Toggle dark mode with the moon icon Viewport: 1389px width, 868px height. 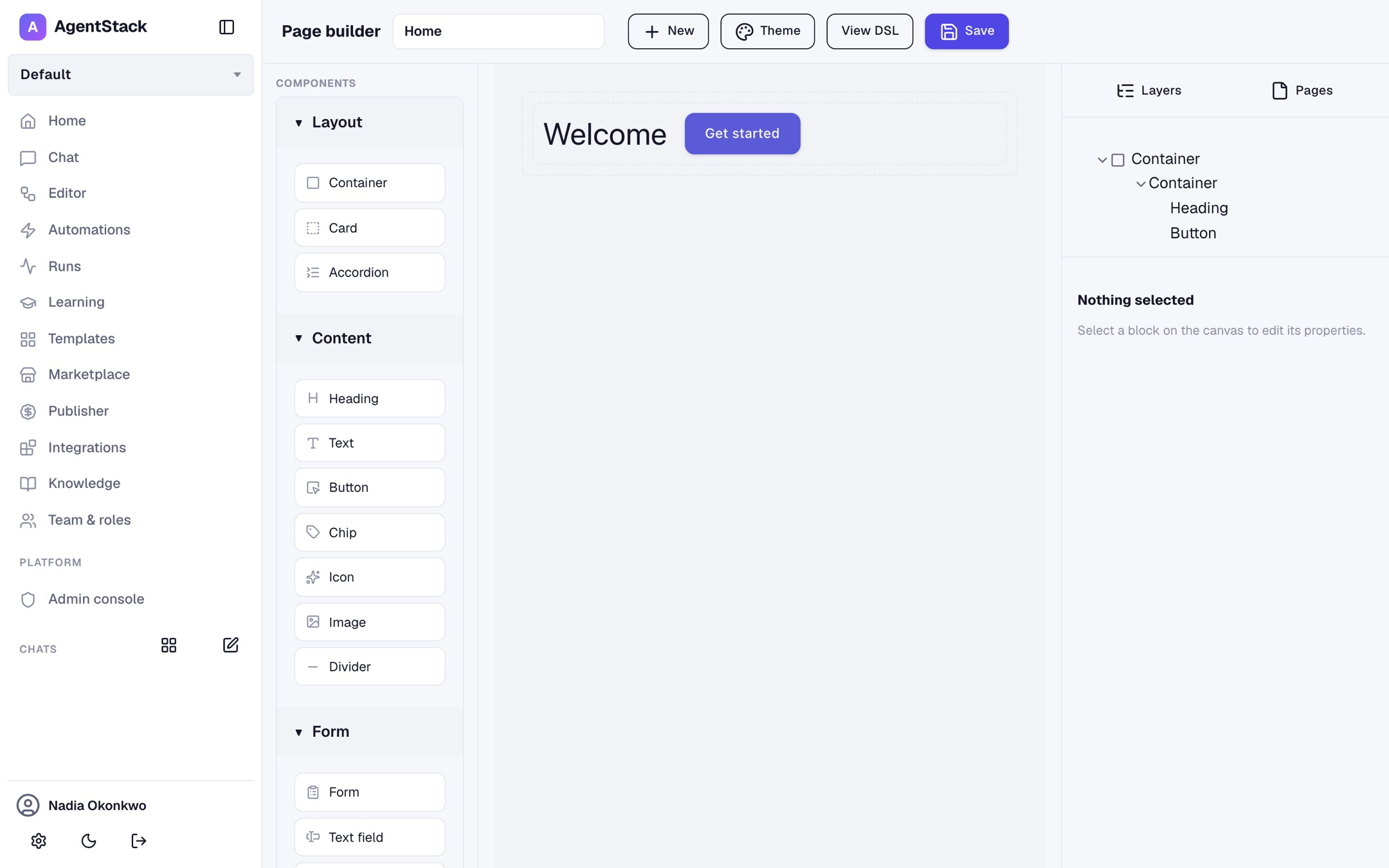89,840
